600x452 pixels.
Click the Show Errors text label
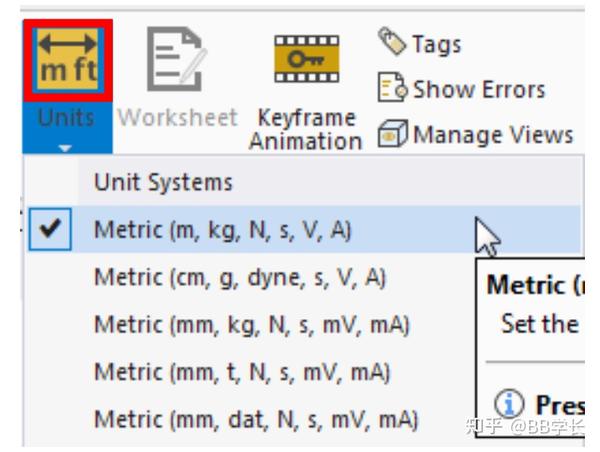[x=478, y=88]
